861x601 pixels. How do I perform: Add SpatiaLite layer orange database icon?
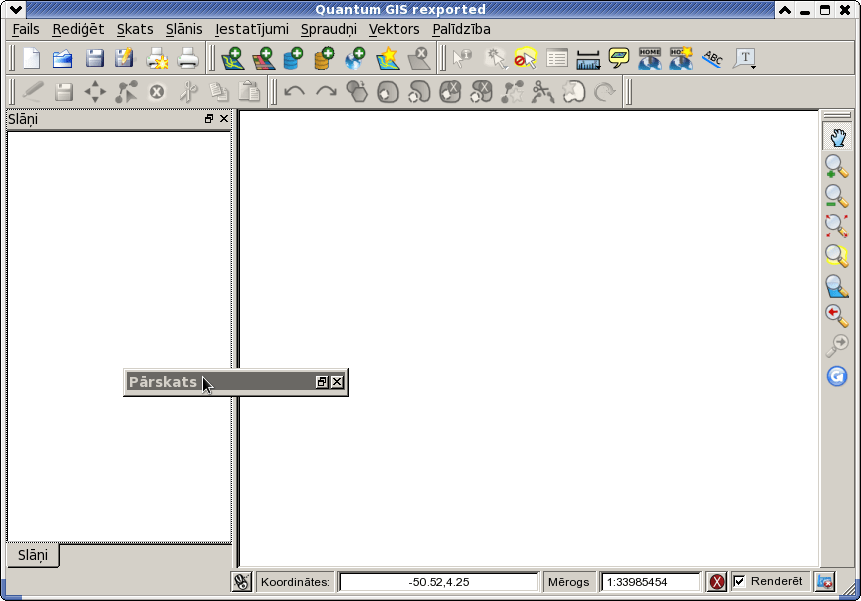coord(325,59)
